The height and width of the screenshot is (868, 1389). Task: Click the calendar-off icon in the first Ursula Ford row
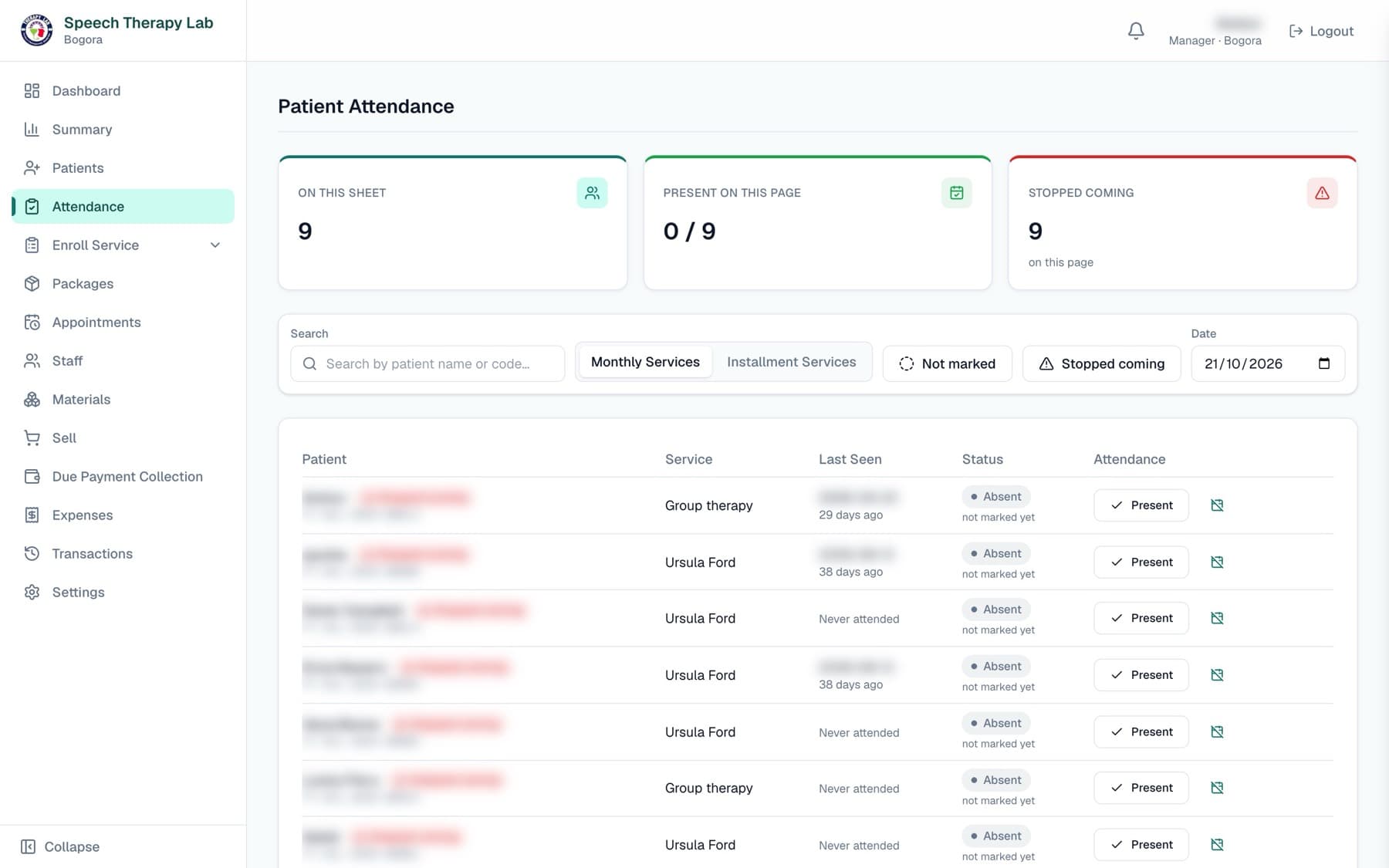click(1217, 562)
